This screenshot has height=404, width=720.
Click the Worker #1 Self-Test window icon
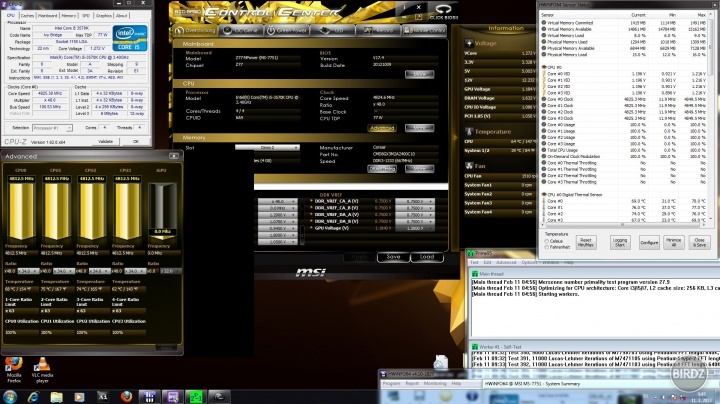coord(475,347)
